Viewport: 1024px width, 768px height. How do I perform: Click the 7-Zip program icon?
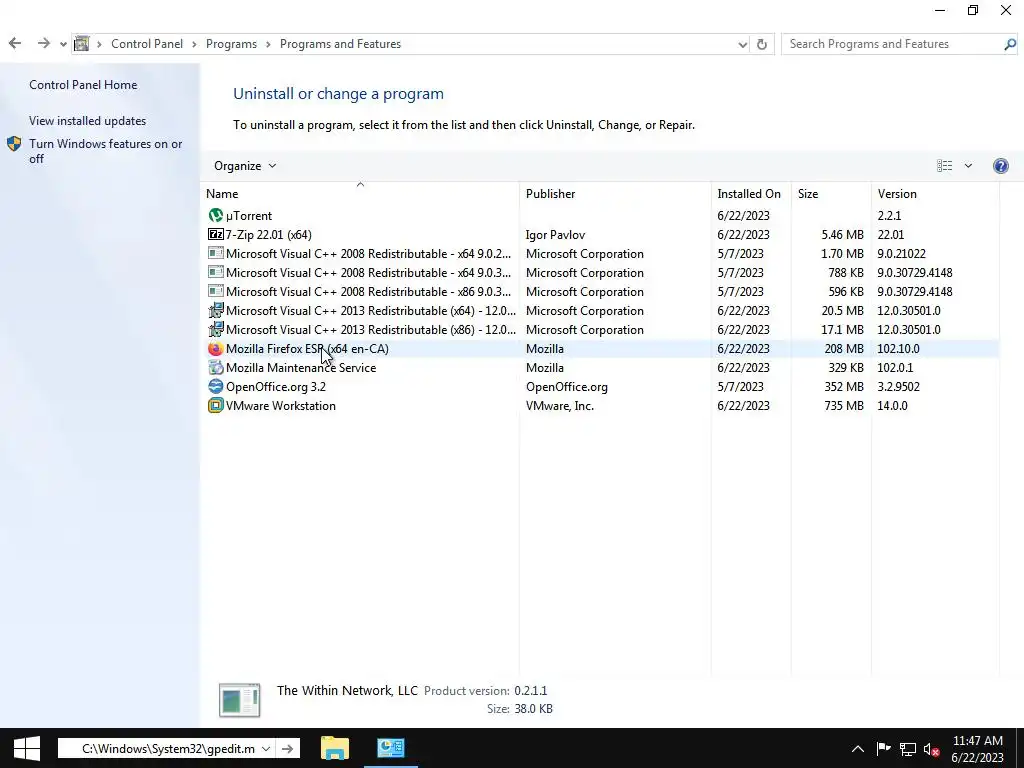[x=216, y=234]
